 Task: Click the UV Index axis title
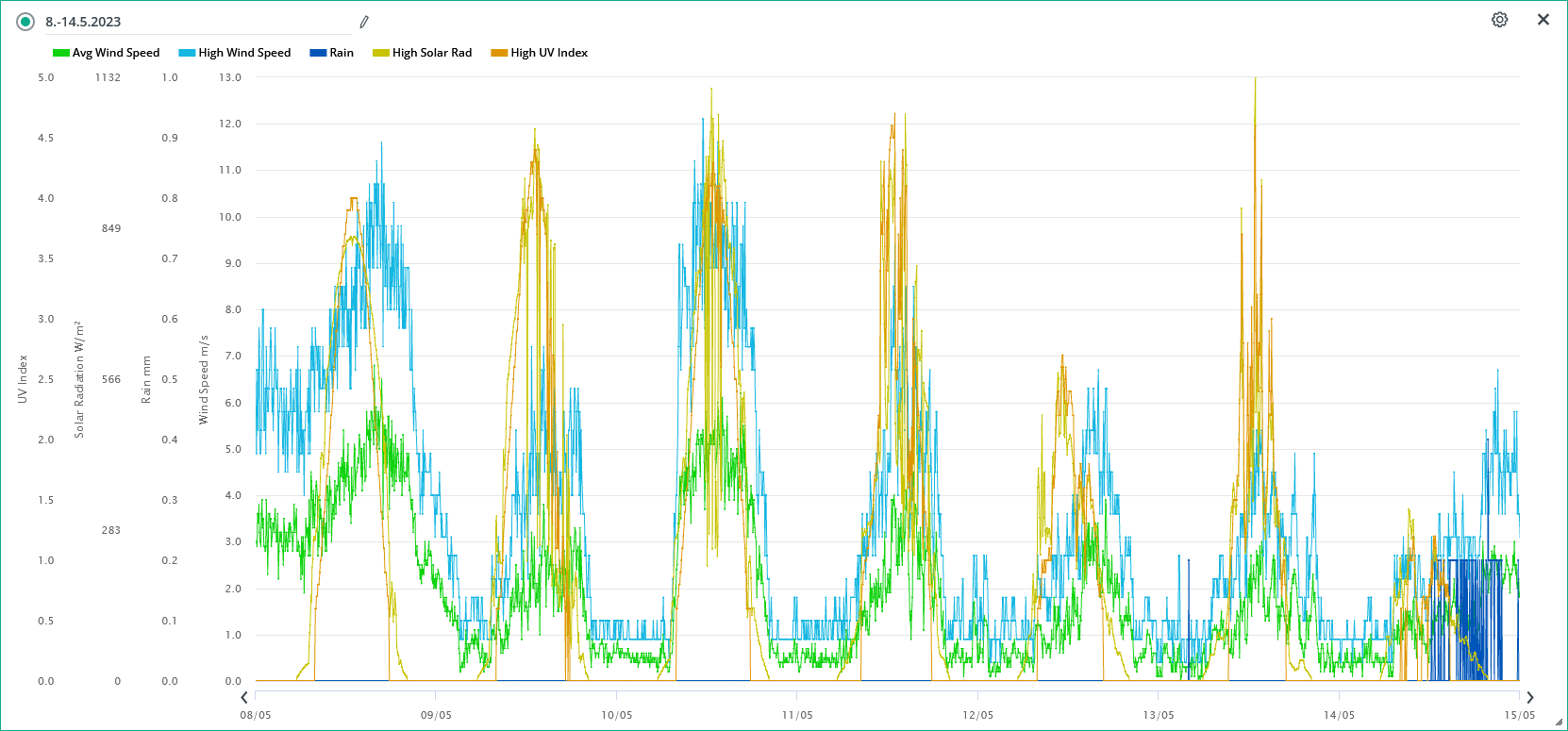click(x=23, y=379)
